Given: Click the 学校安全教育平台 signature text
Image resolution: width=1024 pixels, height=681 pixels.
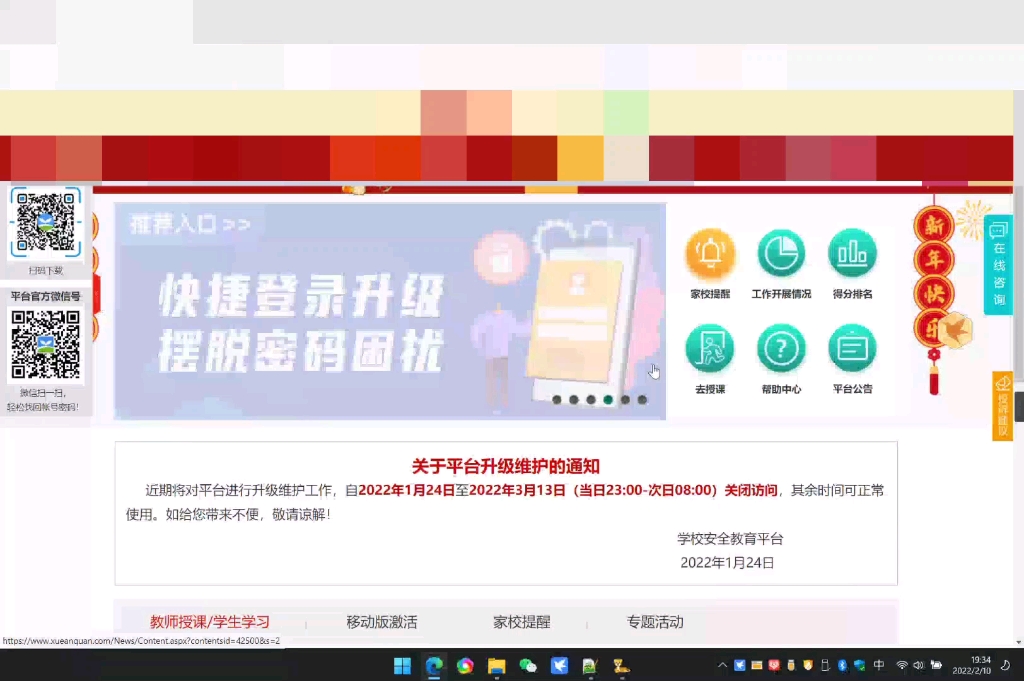Looking at the screenshot, I should [x=730, y=539].
